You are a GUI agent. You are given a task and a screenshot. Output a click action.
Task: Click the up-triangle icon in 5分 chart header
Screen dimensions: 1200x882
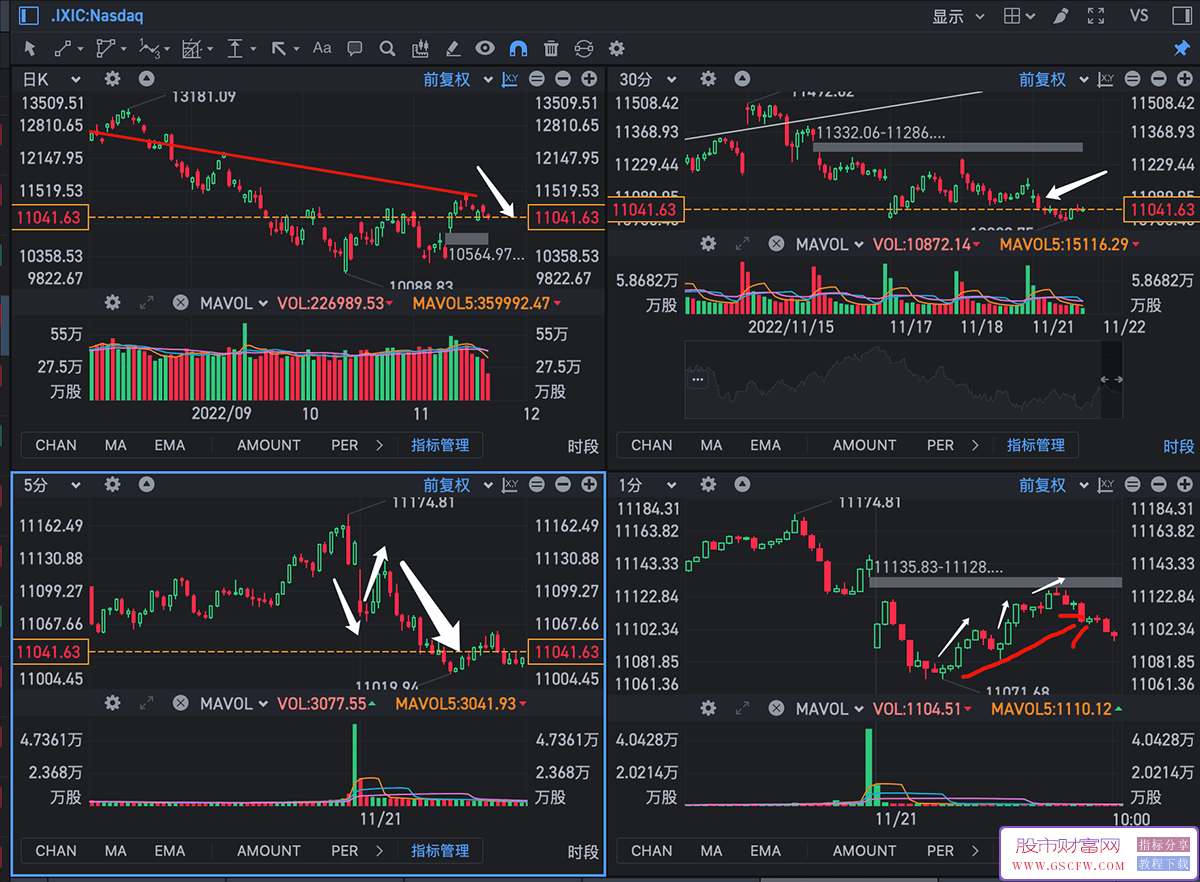[x=146, y=485]
